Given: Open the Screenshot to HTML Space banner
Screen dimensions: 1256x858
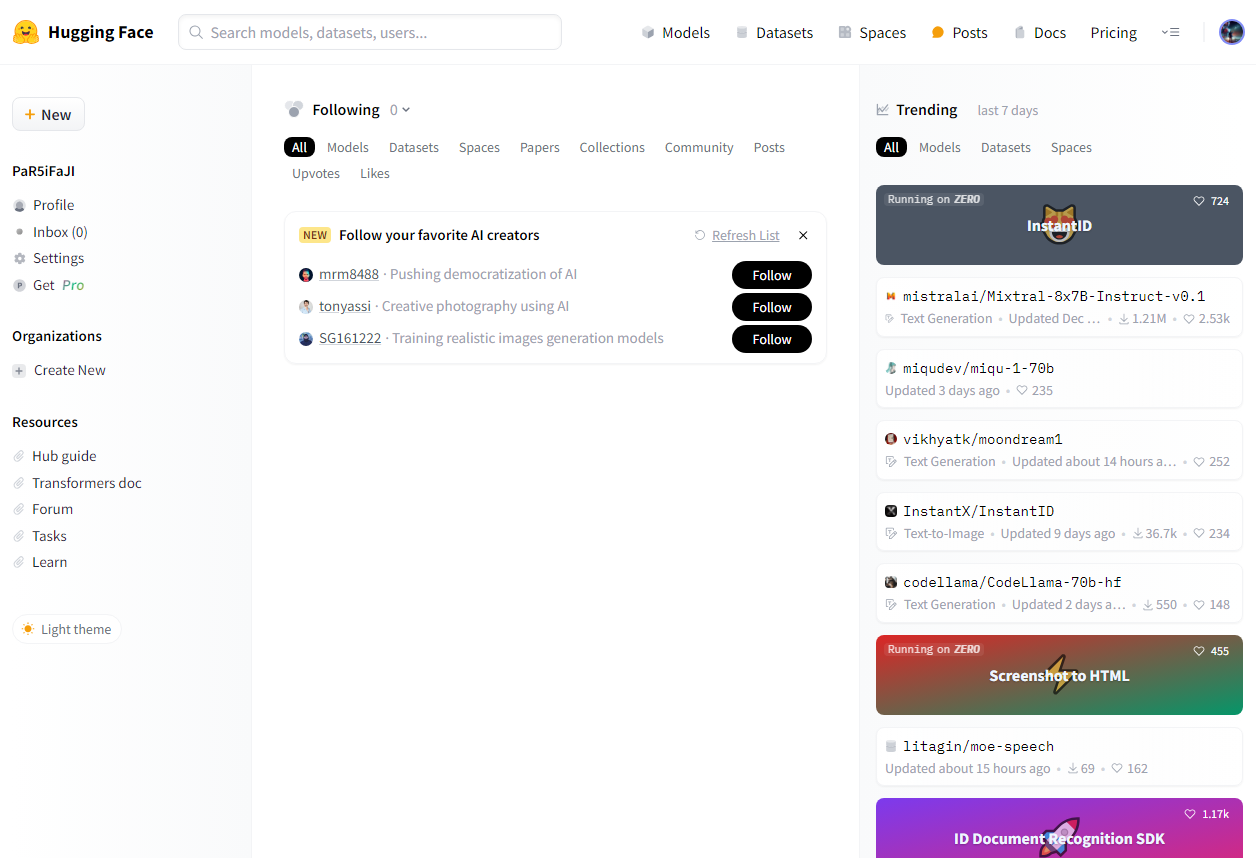Looking at the screenshot, I should [1059, 675].
